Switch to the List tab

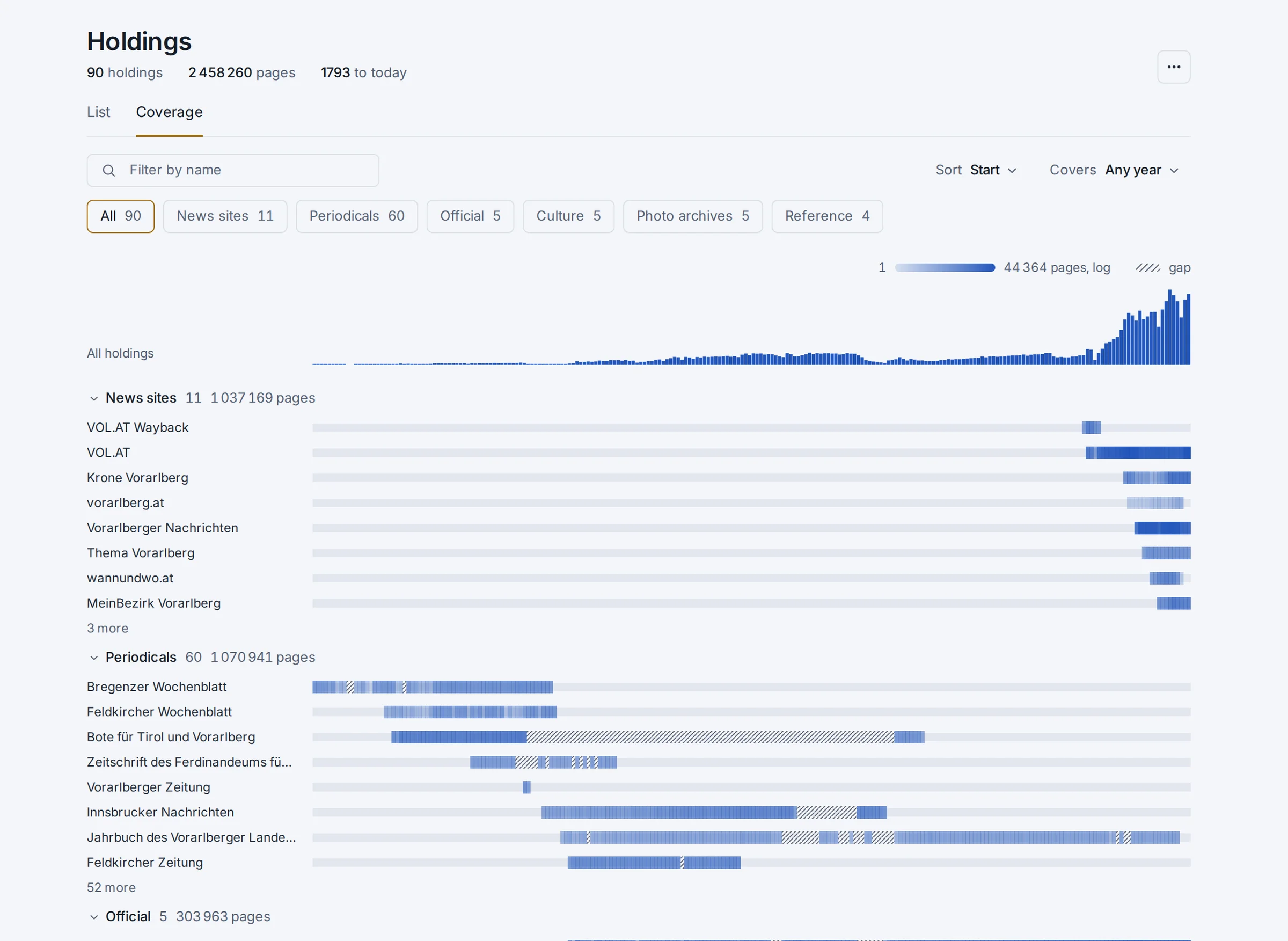pos(99,112)
